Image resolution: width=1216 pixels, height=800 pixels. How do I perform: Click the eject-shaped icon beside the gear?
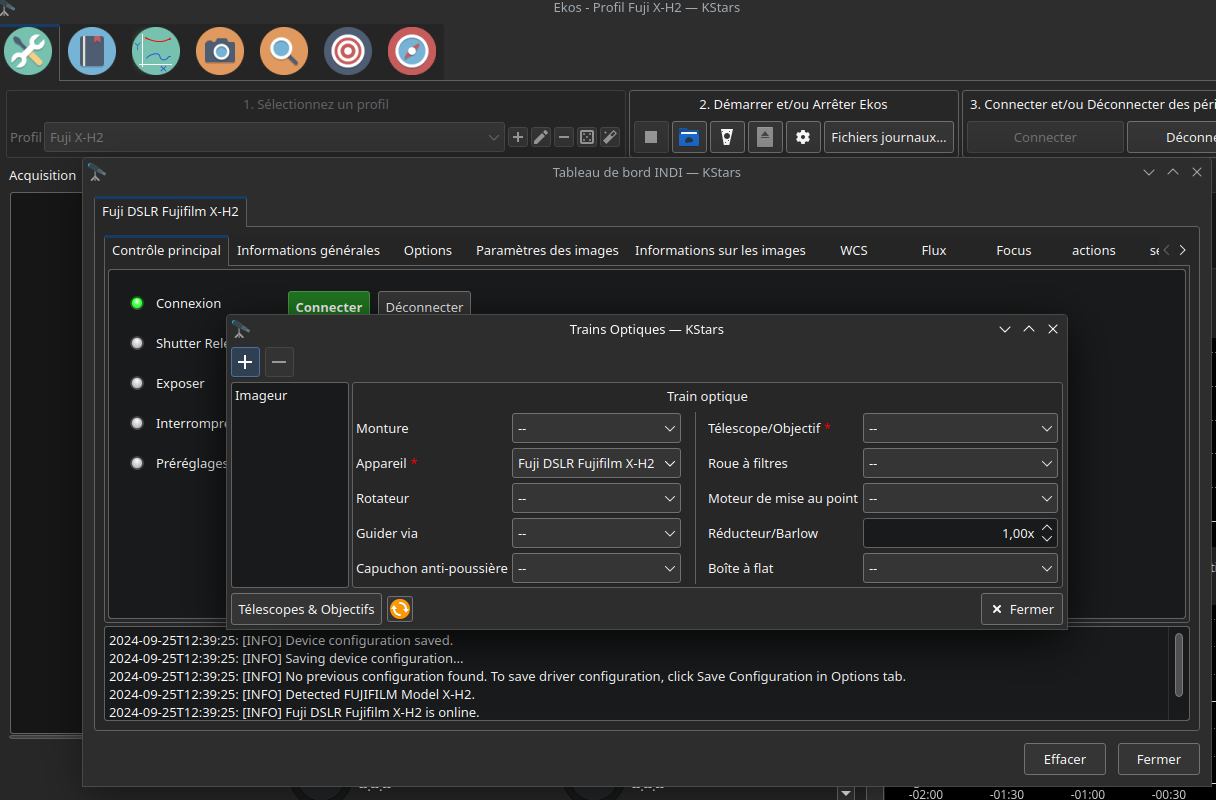[765, 137]
